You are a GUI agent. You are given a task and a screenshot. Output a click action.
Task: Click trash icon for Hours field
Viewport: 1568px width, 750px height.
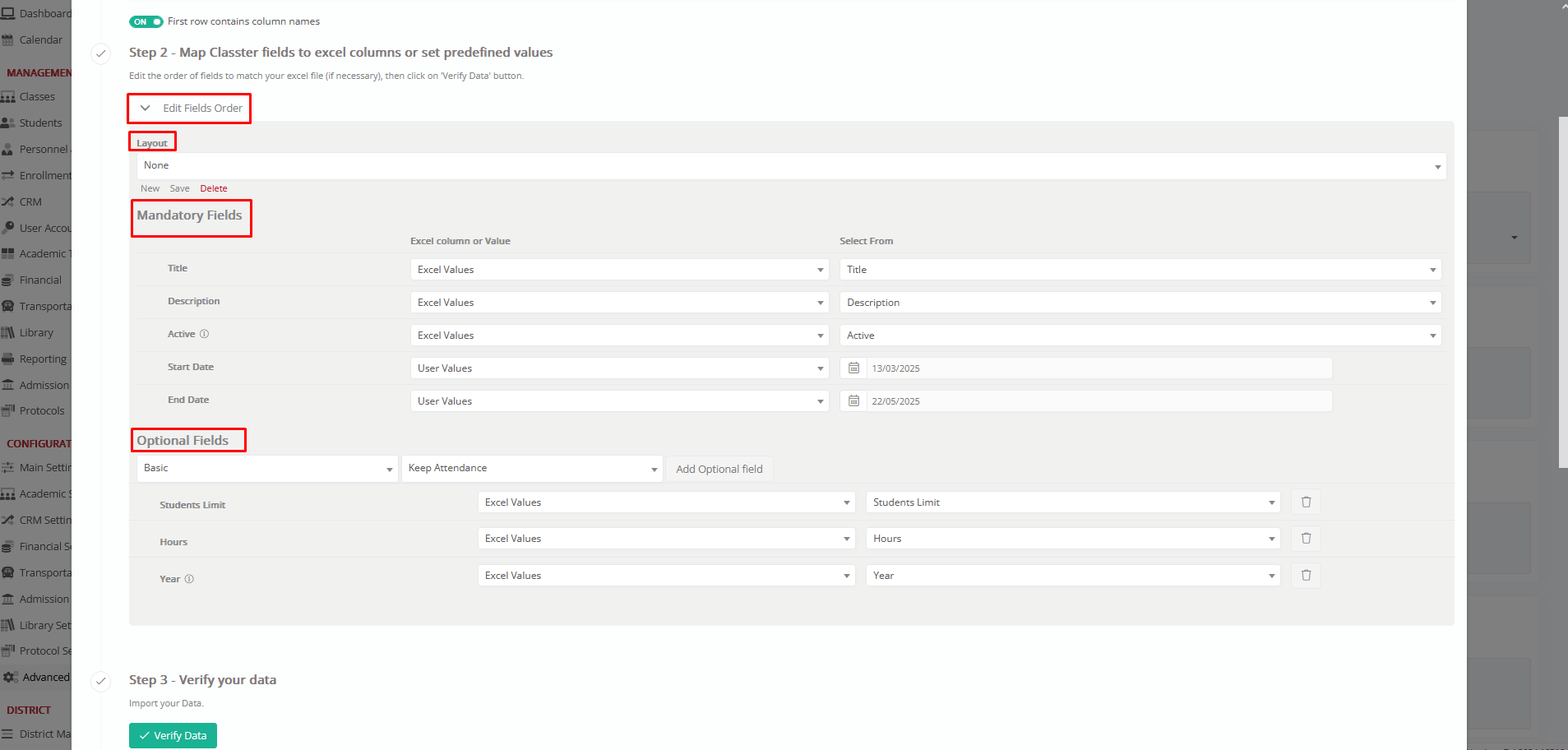pos(1306,539)
